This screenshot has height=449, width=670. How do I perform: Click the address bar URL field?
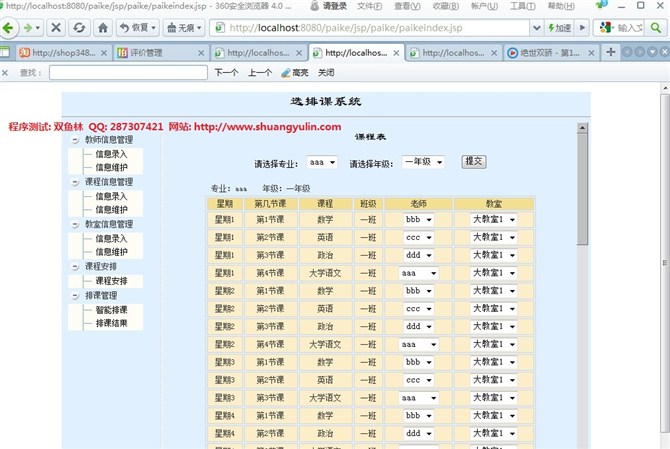[x=370, y=28]
